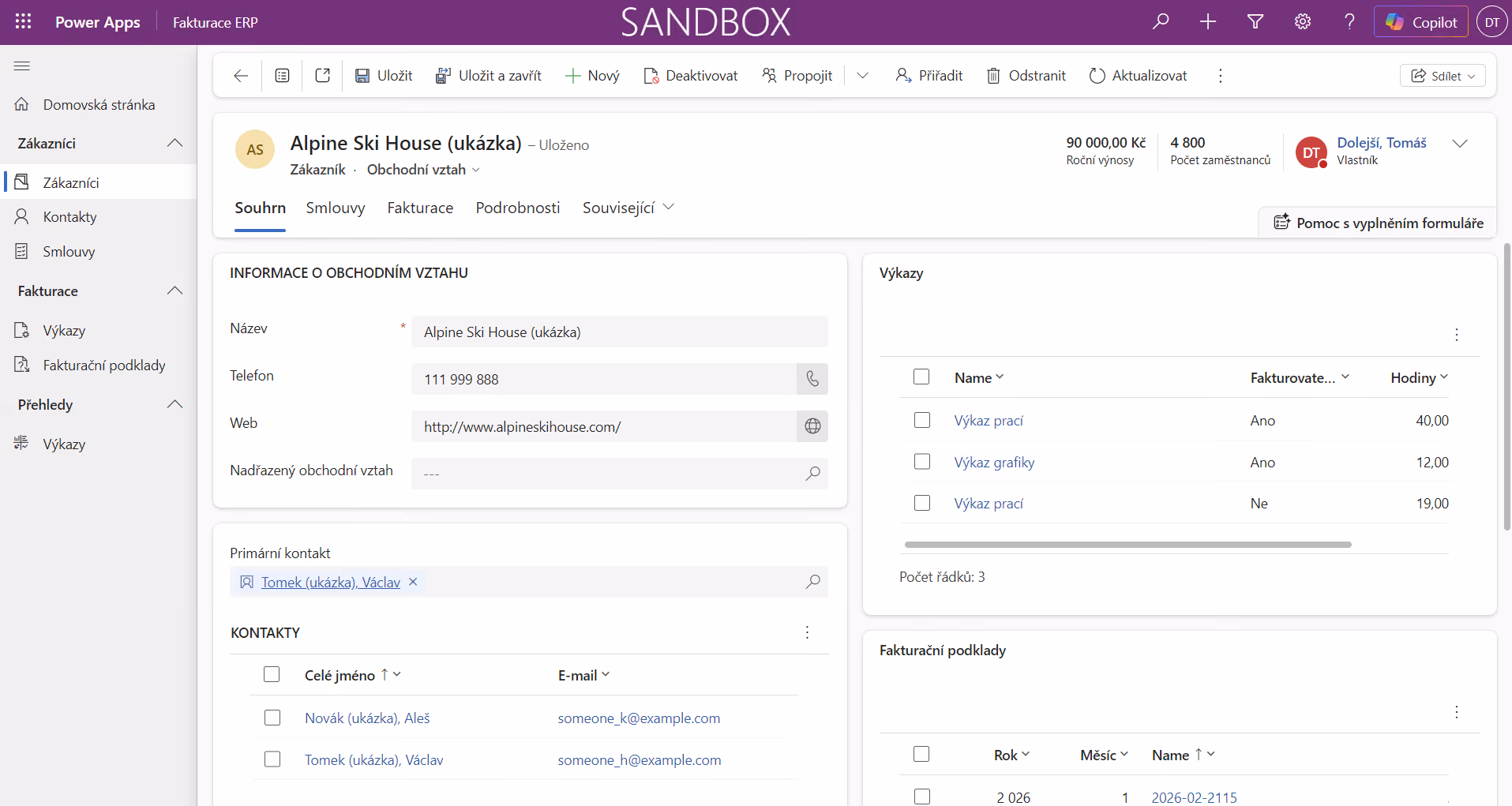Click the plus quick create icon
Viewport: 1512px width, 806px height.
point(1208,22)
